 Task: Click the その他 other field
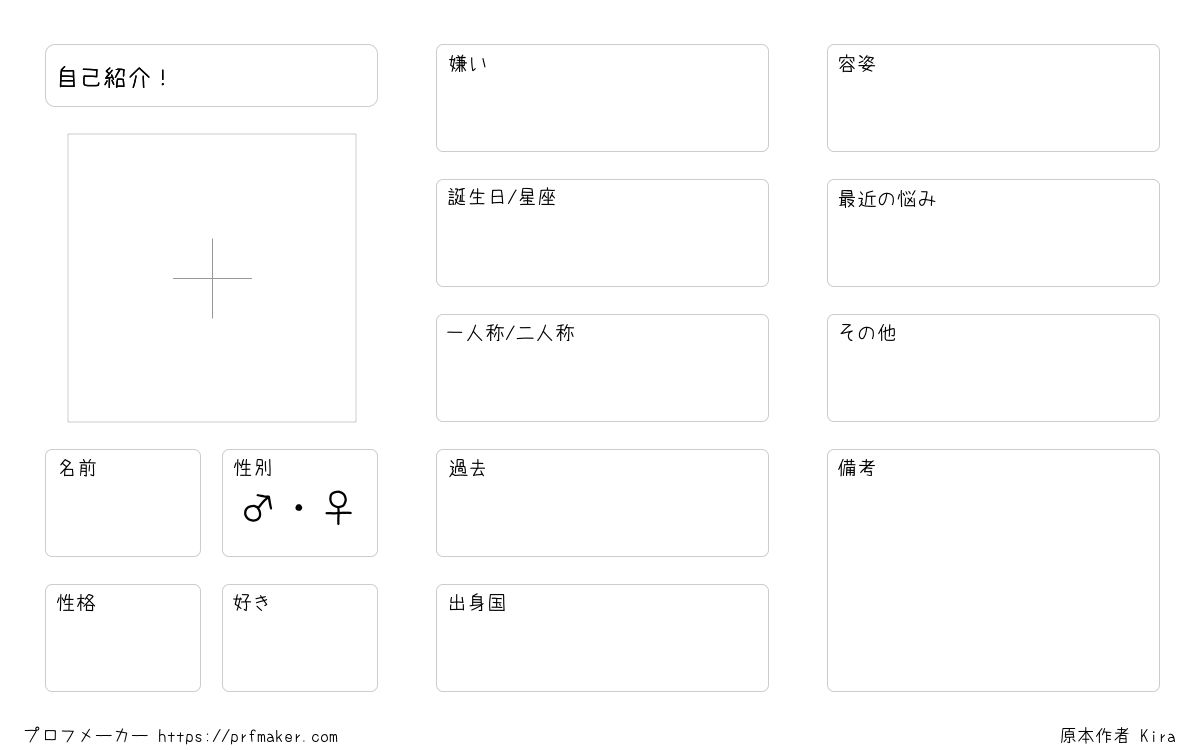point(993,368)
